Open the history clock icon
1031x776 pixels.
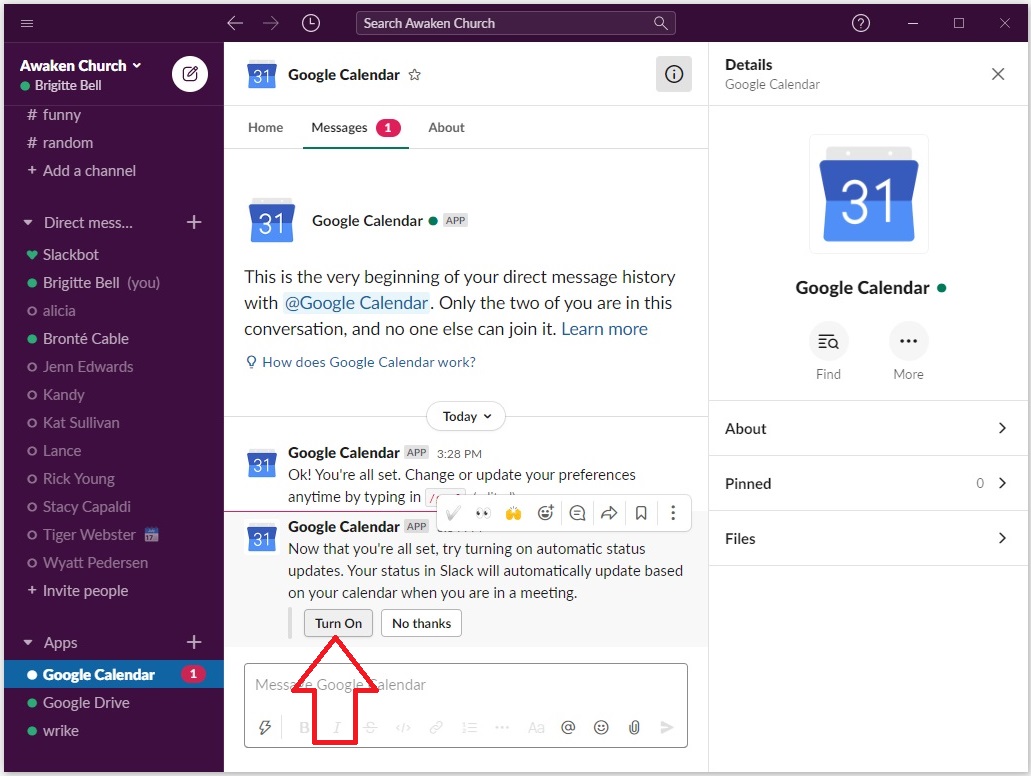[x=310, y=24]
